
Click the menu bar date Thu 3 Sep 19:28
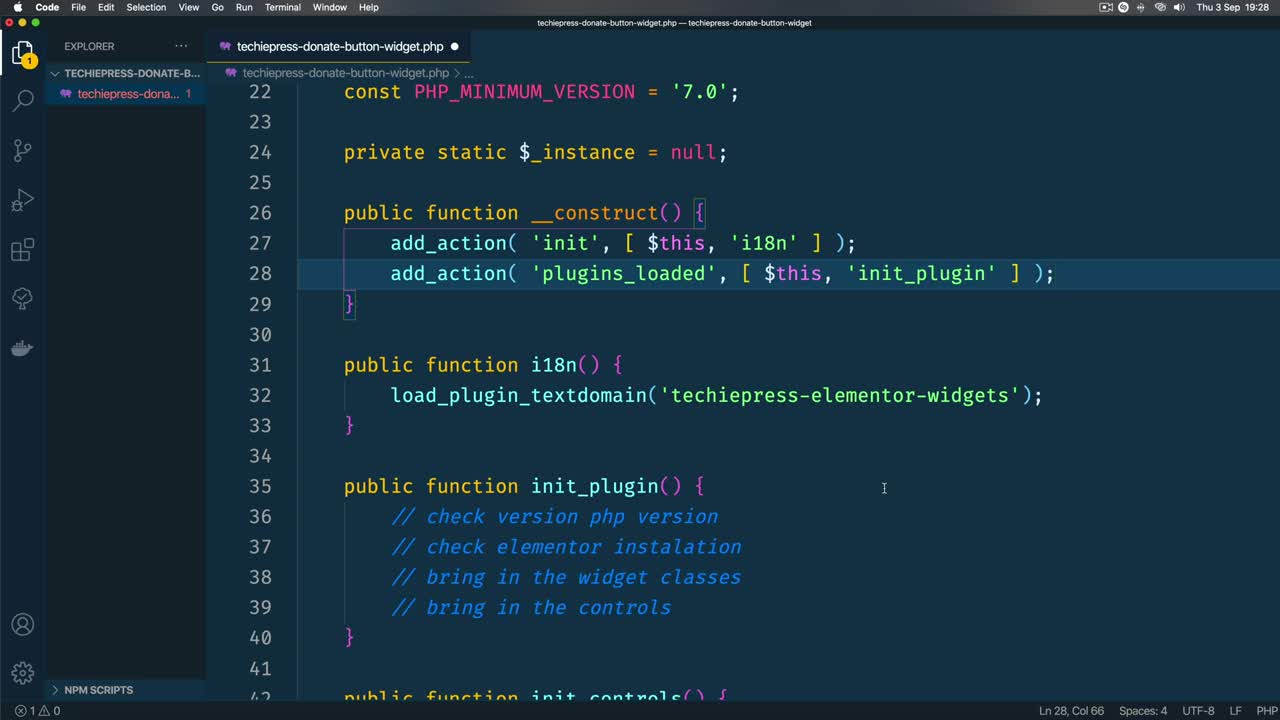pos(1233,7)
